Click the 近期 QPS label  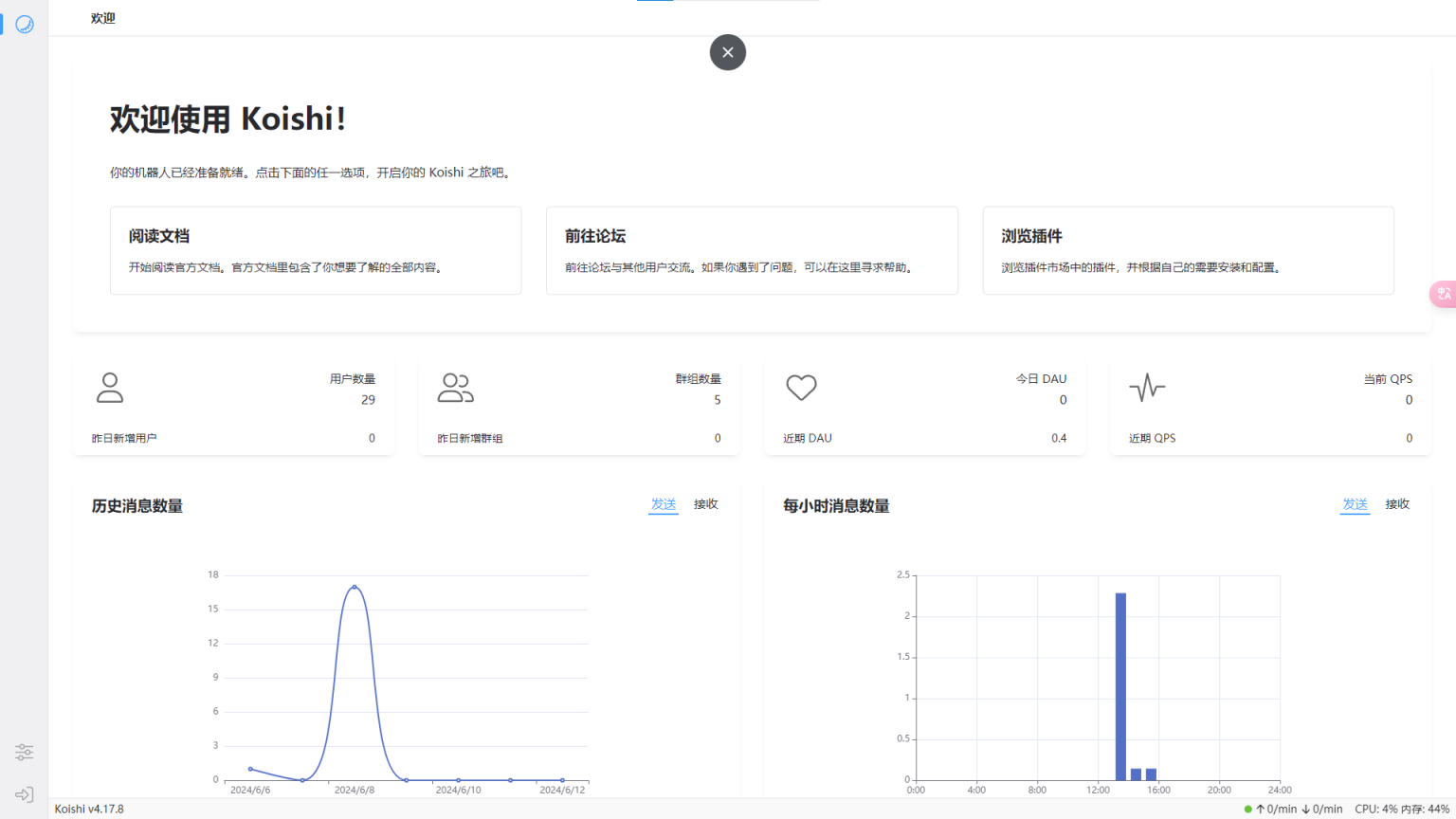click(1153, 438)
